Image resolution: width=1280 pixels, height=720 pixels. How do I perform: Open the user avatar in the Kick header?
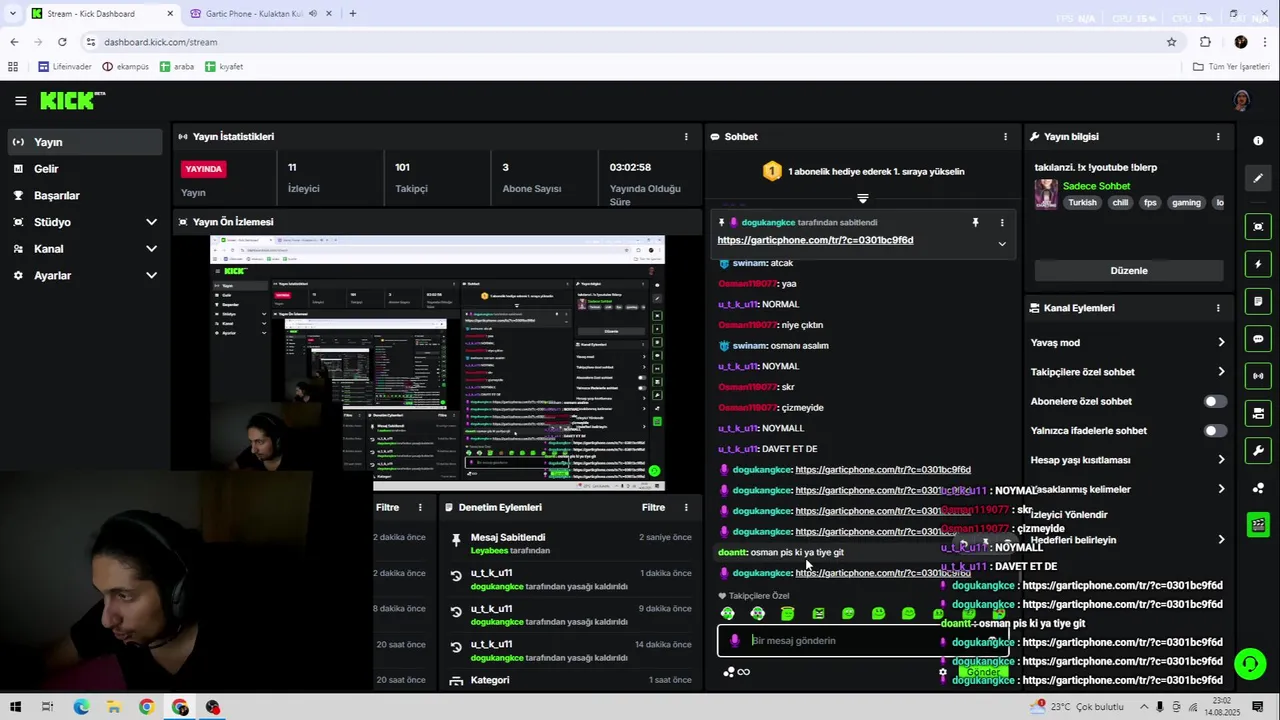coord(1241,100)
